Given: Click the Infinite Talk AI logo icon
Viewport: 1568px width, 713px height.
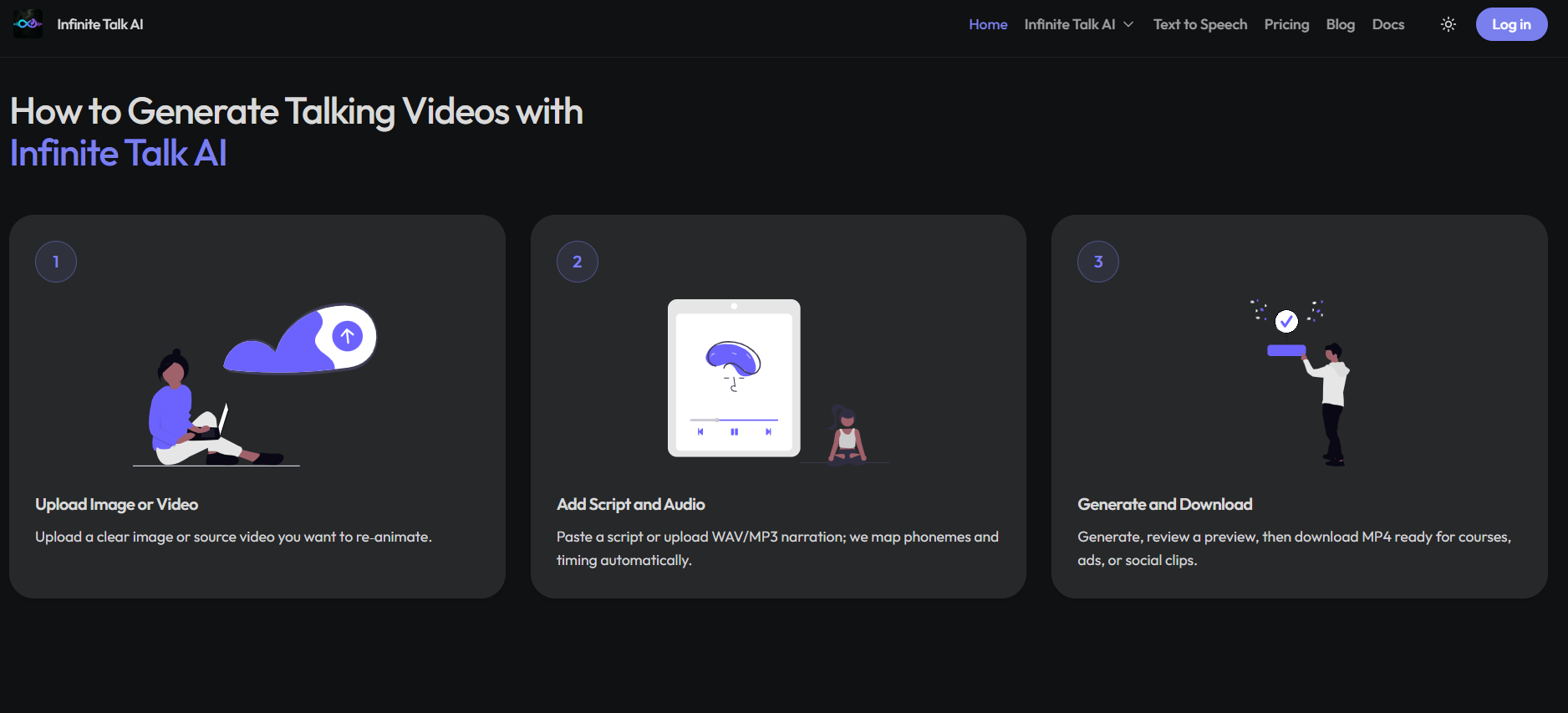Looking at the screenshot, I should pos(28,24).
